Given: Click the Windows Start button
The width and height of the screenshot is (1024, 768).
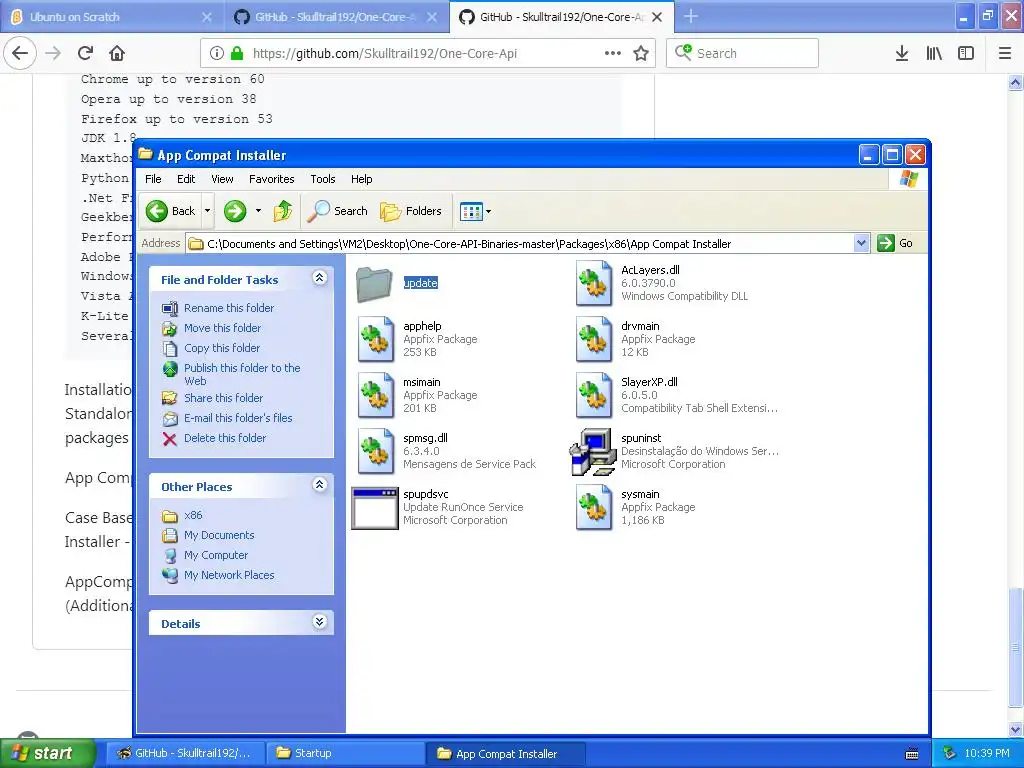Looking at the screenshot, I should 48,753.
